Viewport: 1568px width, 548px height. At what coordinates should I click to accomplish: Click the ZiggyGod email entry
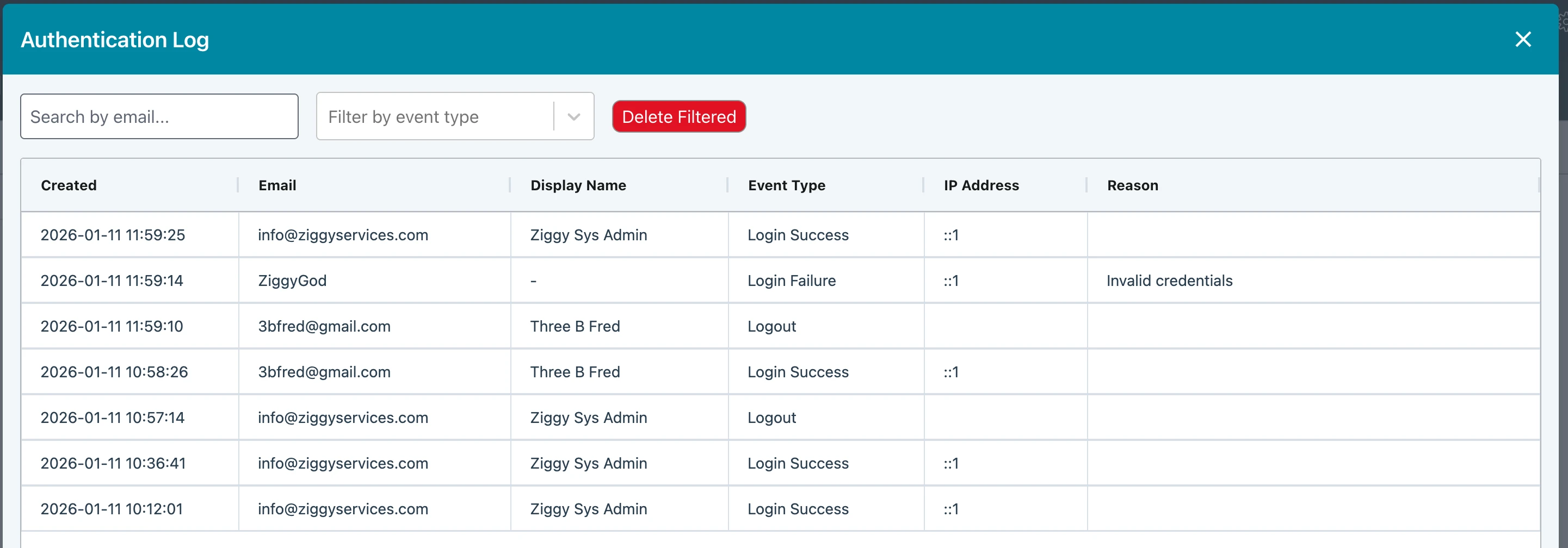292,281
